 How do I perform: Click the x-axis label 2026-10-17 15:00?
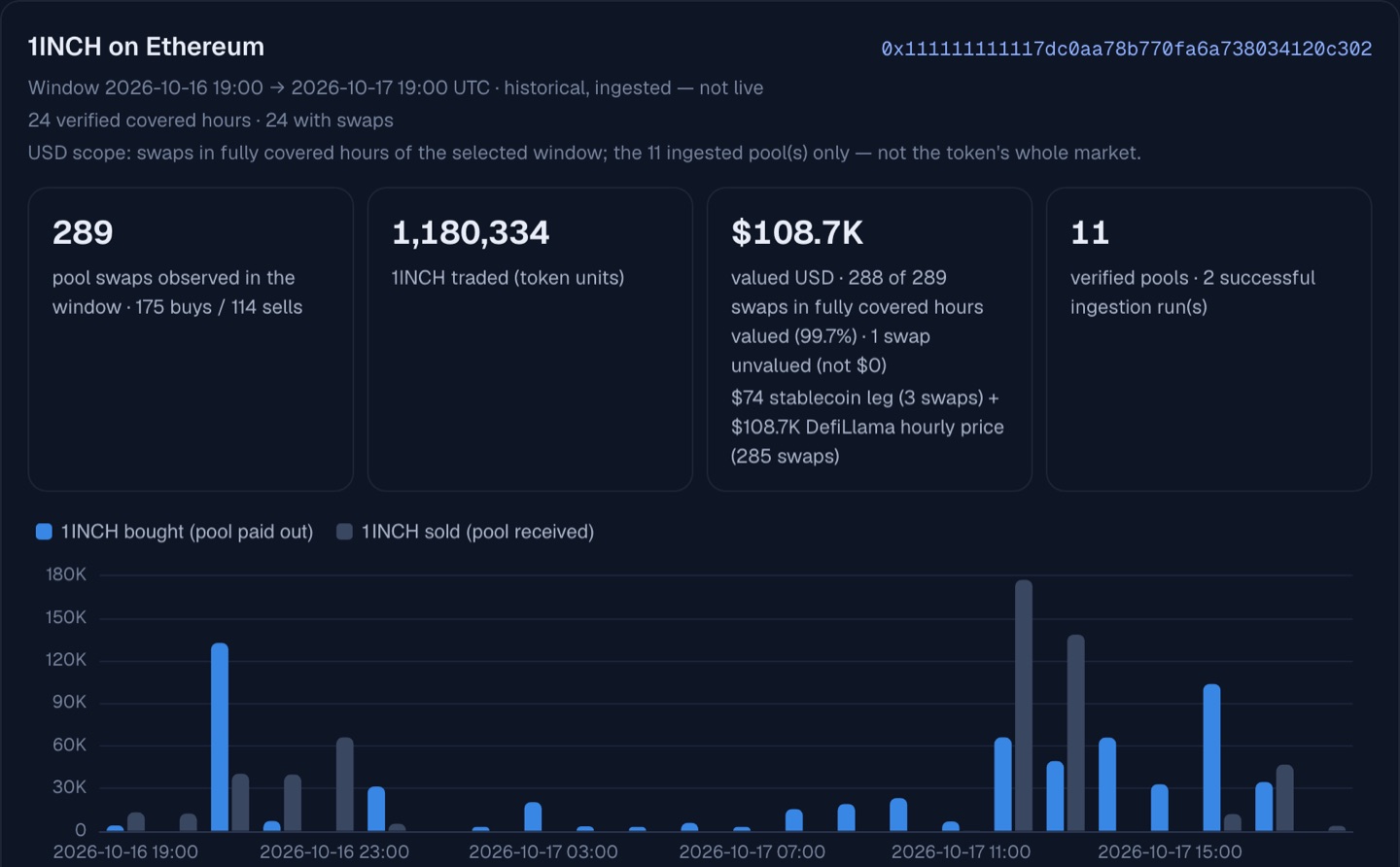[x=1170, y=851]
